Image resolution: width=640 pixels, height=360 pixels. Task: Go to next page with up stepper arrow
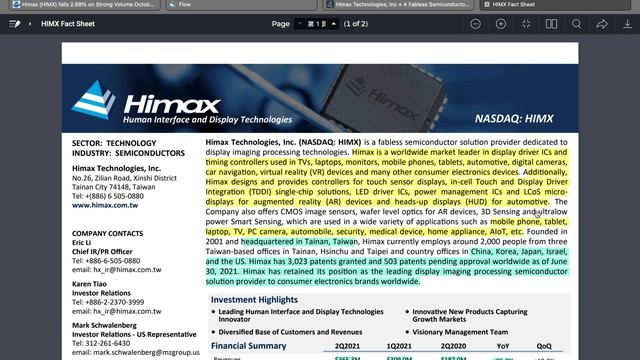pos(333,24)
